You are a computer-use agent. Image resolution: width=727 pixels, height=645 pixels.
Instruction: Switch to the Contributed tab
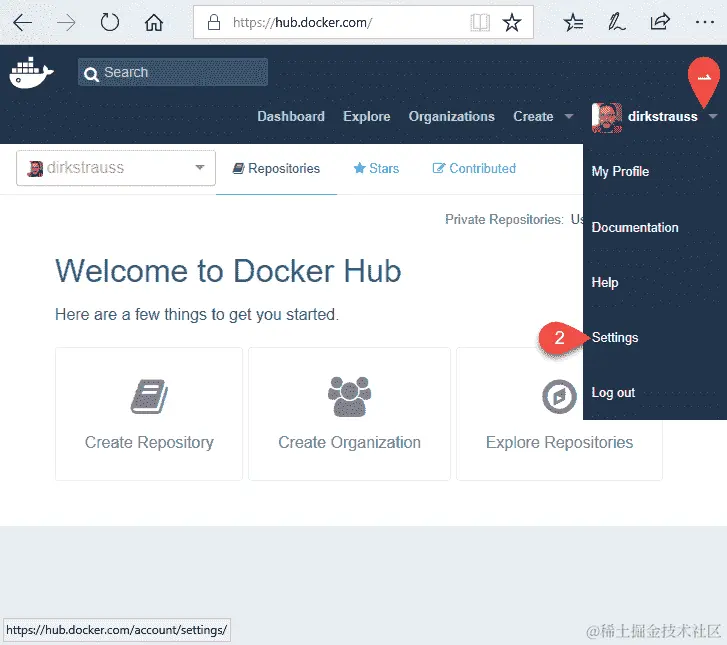(x=474, y=168)
